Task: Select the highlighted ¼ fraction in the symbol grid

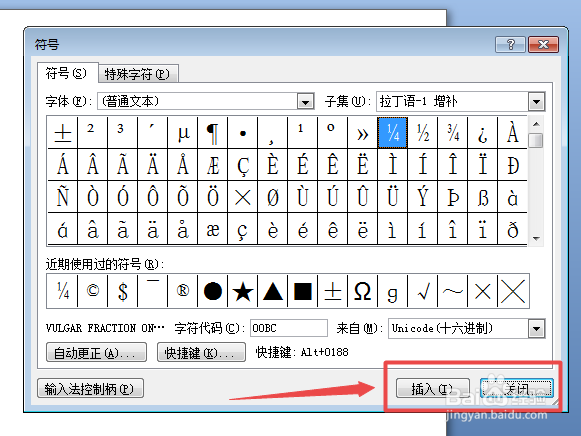Action: tap(393, 133)
